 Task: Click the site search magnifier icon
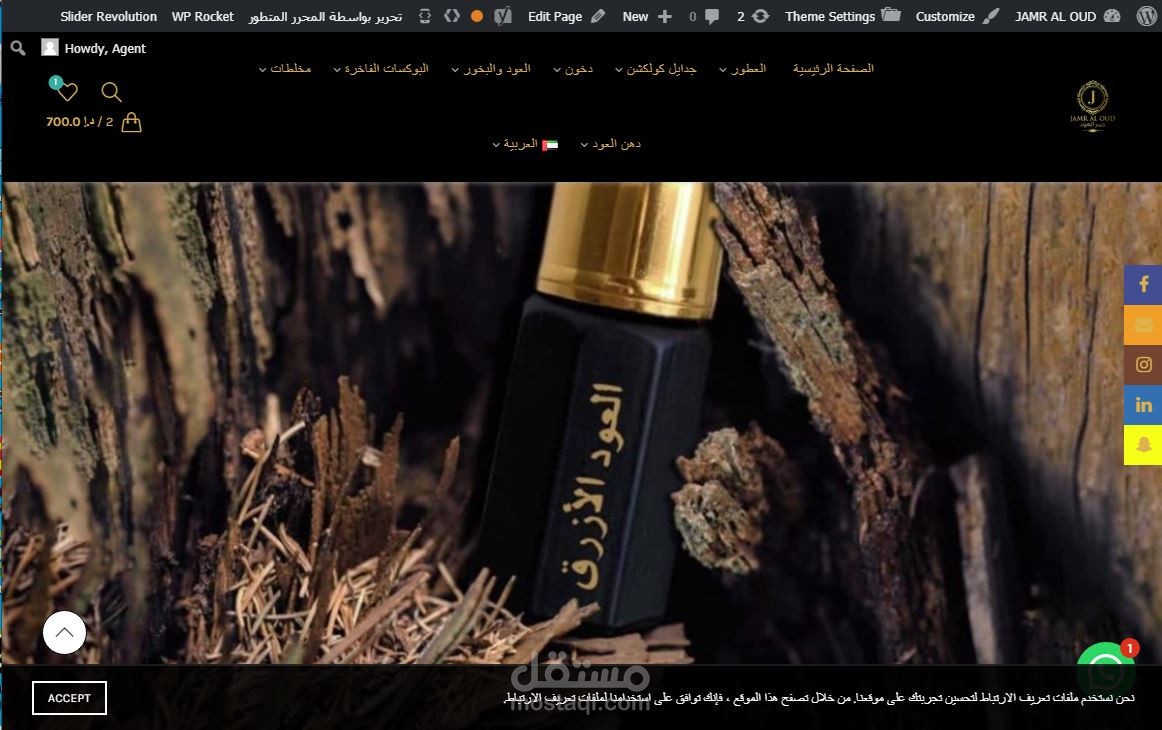pyautogui.click(x=111, y=92)
